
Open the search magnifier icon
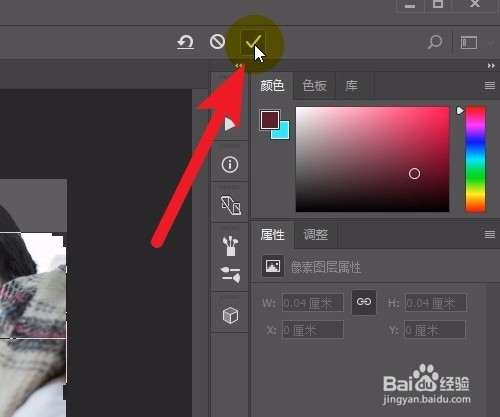pos(435,42)
